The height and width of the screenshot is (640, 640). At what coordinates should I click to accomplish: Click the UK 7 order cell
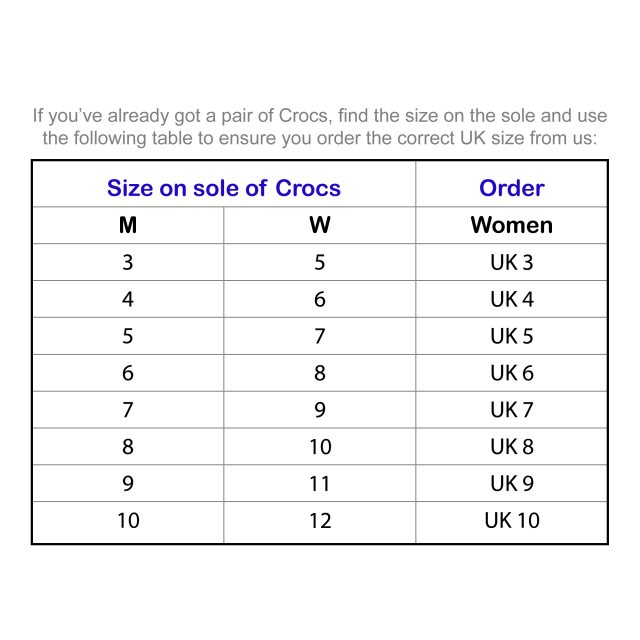[511, 410]
